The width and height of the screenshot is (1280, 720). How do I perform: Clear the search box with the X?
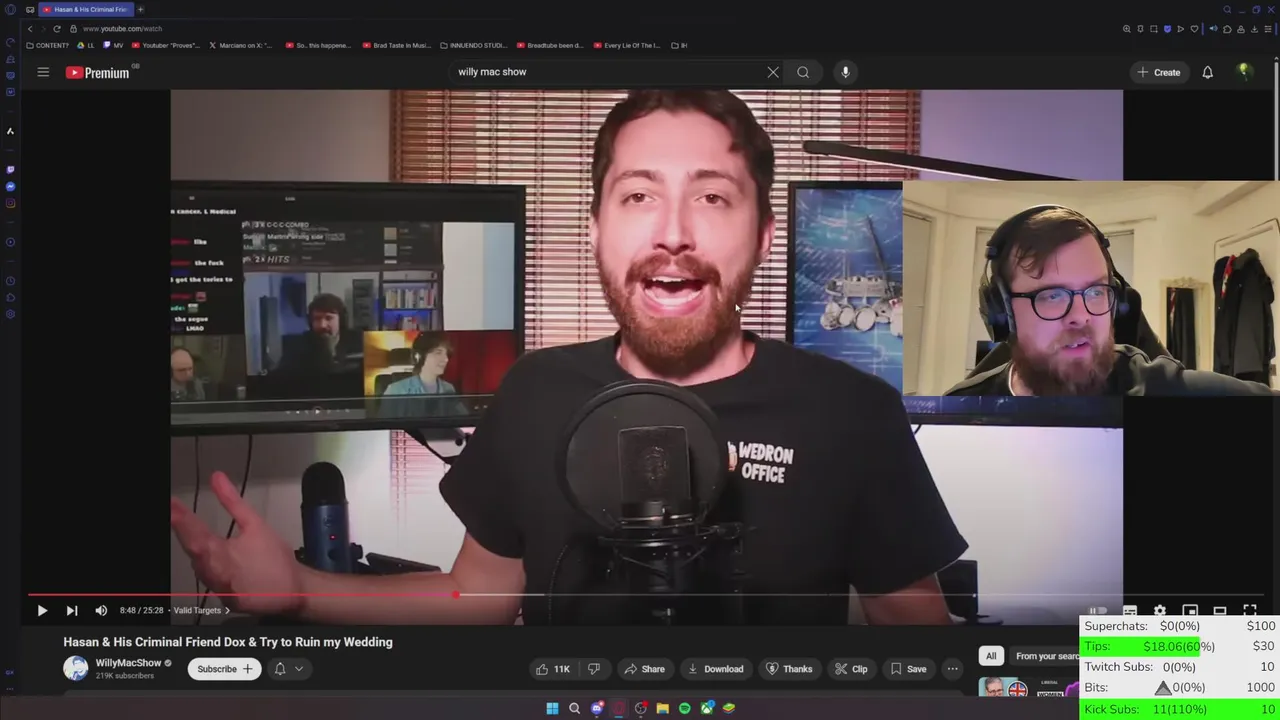773,72
